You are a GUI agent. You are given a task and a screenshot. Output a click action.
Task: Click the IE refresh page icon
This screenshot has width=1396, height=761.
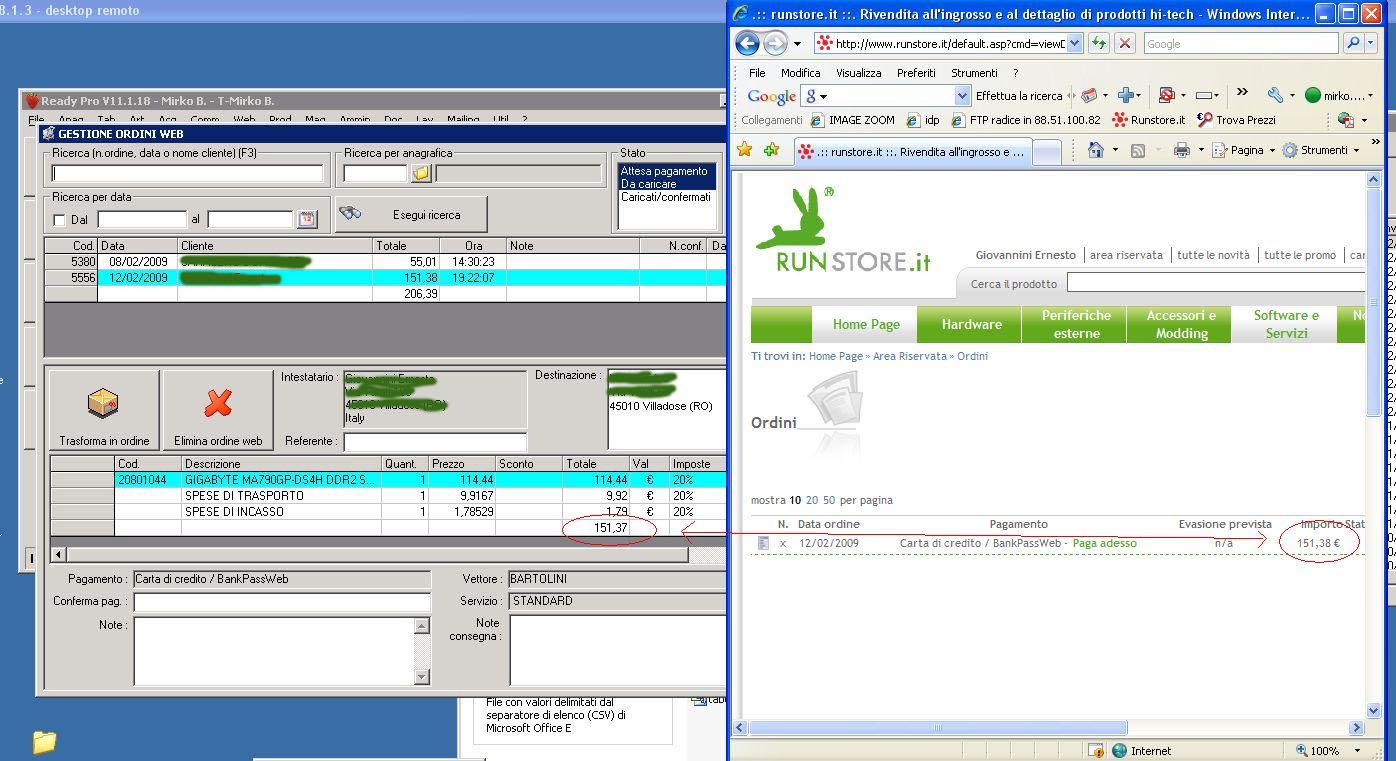tap(1099, 43)
